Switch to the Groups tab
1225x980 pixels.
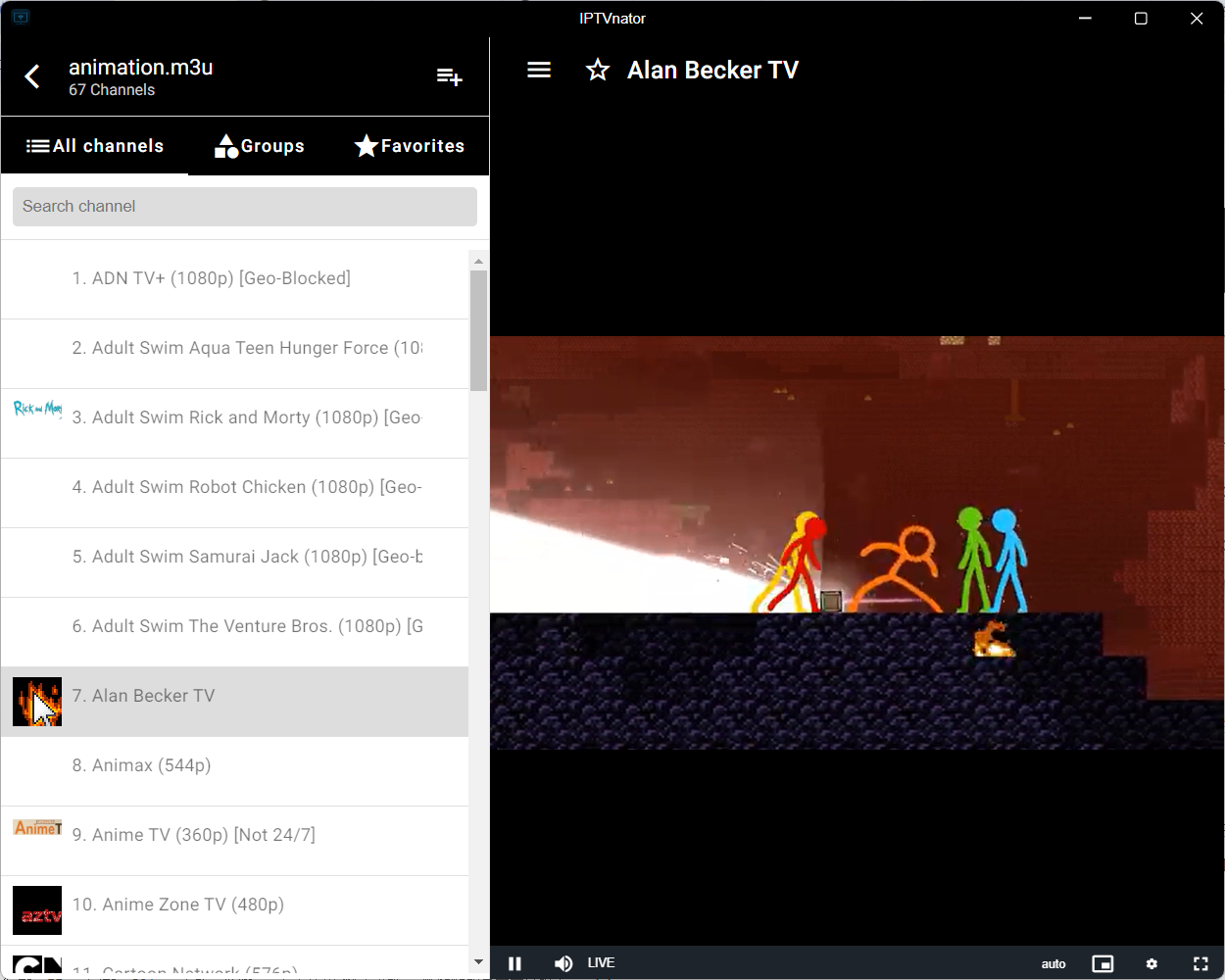[x=260, y=146]
